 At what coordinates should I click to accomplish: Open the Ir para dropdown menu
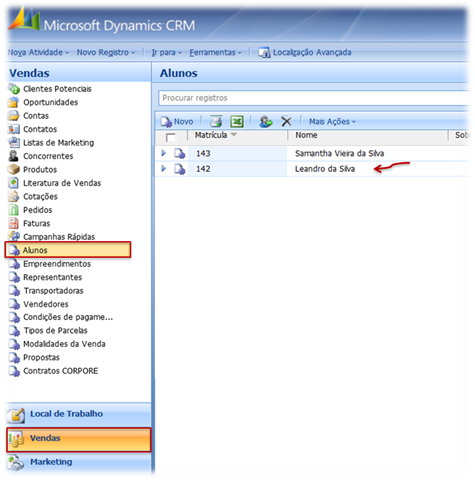tap(167, 52)
